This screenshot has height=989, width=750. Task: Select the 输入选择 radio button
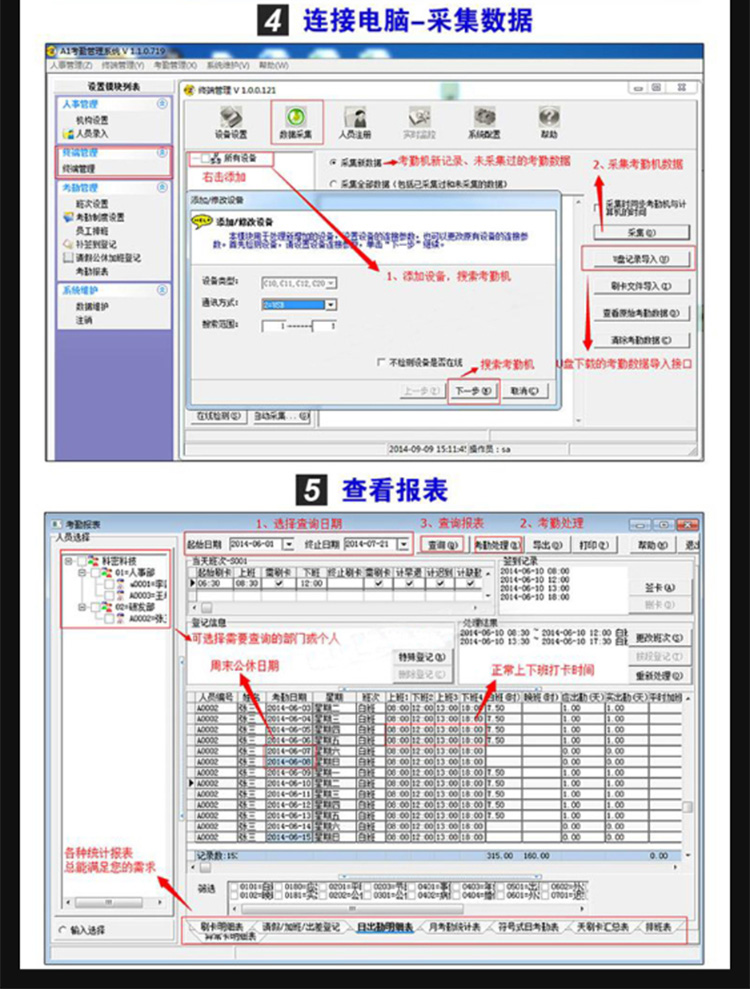(62, 930)
